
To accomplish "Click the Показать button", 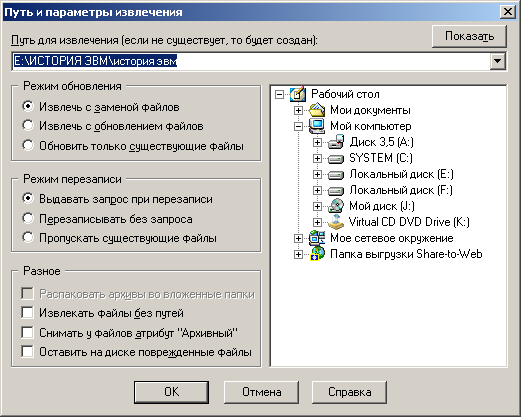I will [x=469, y=36].
